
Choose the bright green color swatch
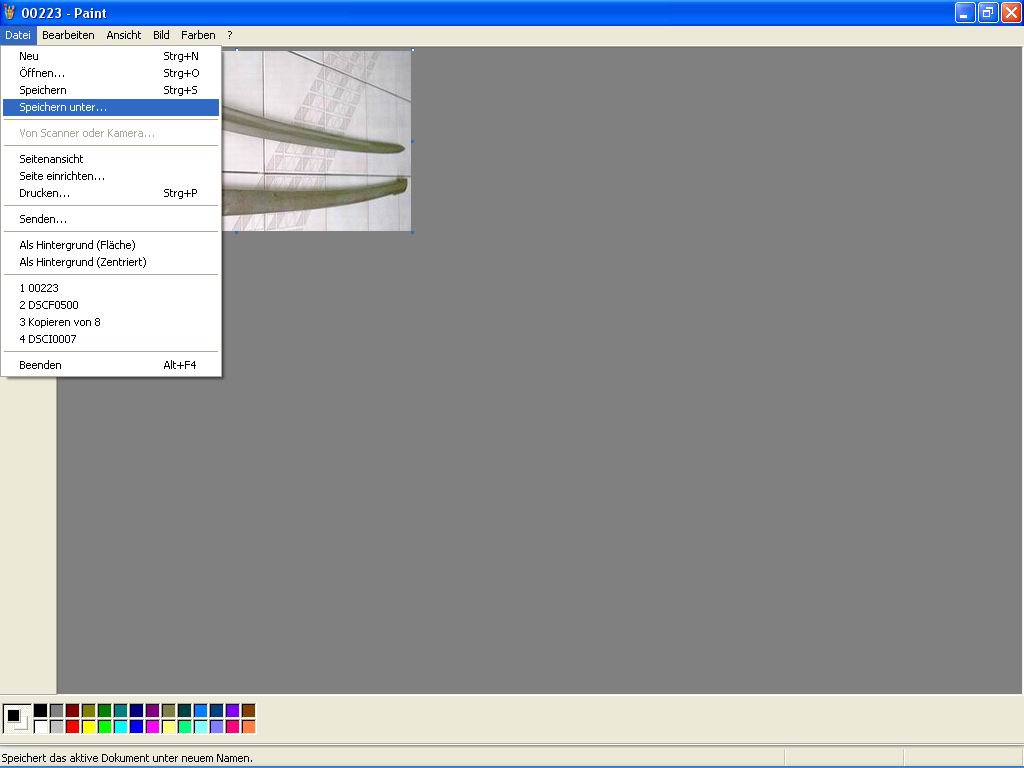[104, 727]
